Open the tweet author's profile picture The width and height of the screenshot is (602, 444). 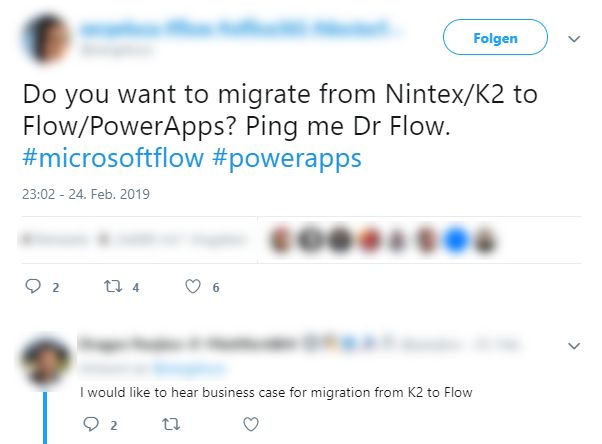(x=46, y=38)
